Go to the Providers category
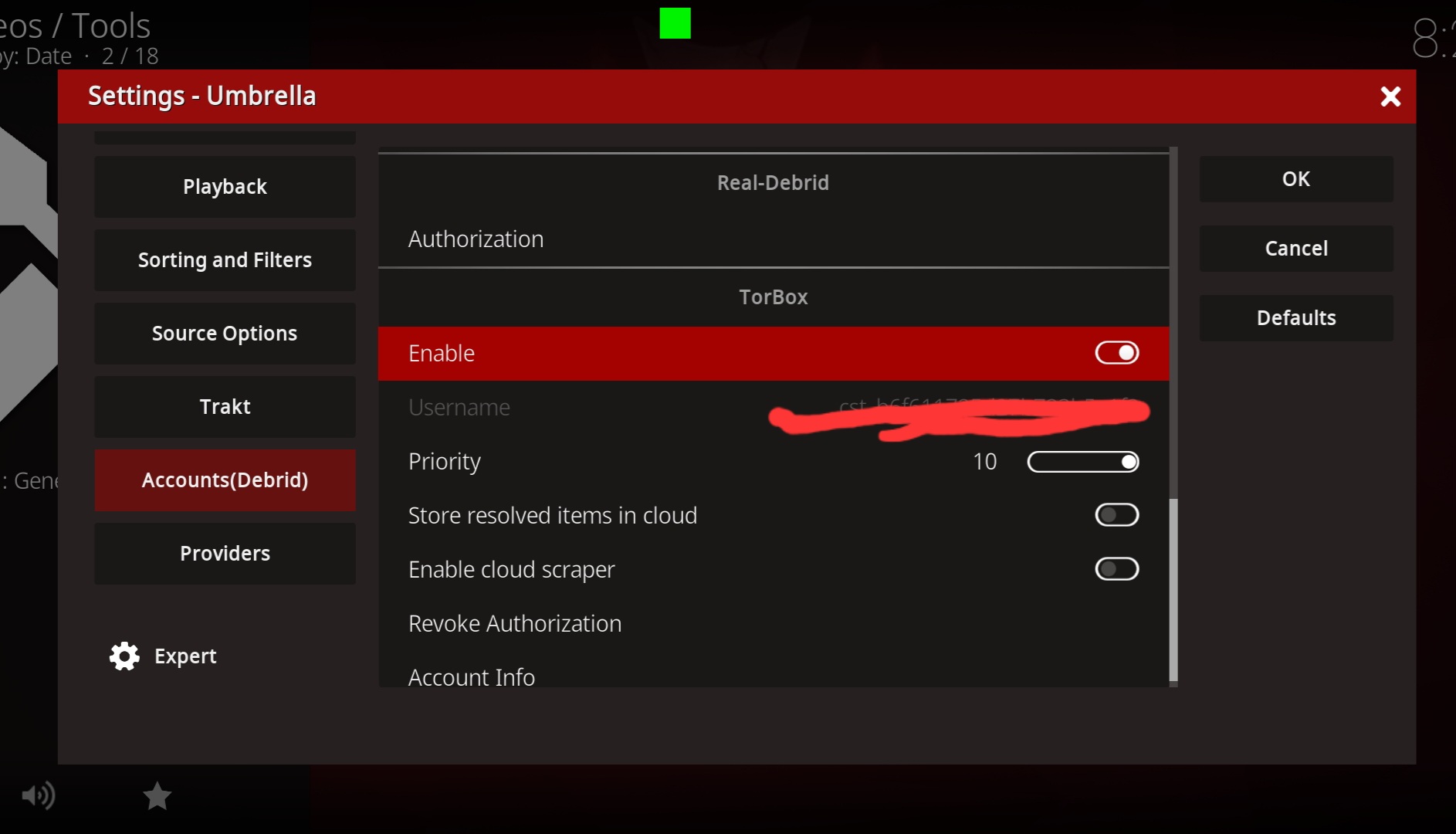 (225, 554)
